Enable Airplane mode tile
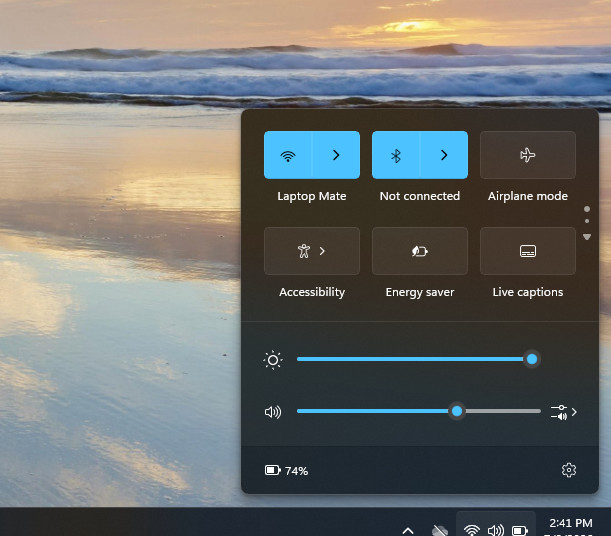Viewport: 611px width, 536px height. (528, 155)
